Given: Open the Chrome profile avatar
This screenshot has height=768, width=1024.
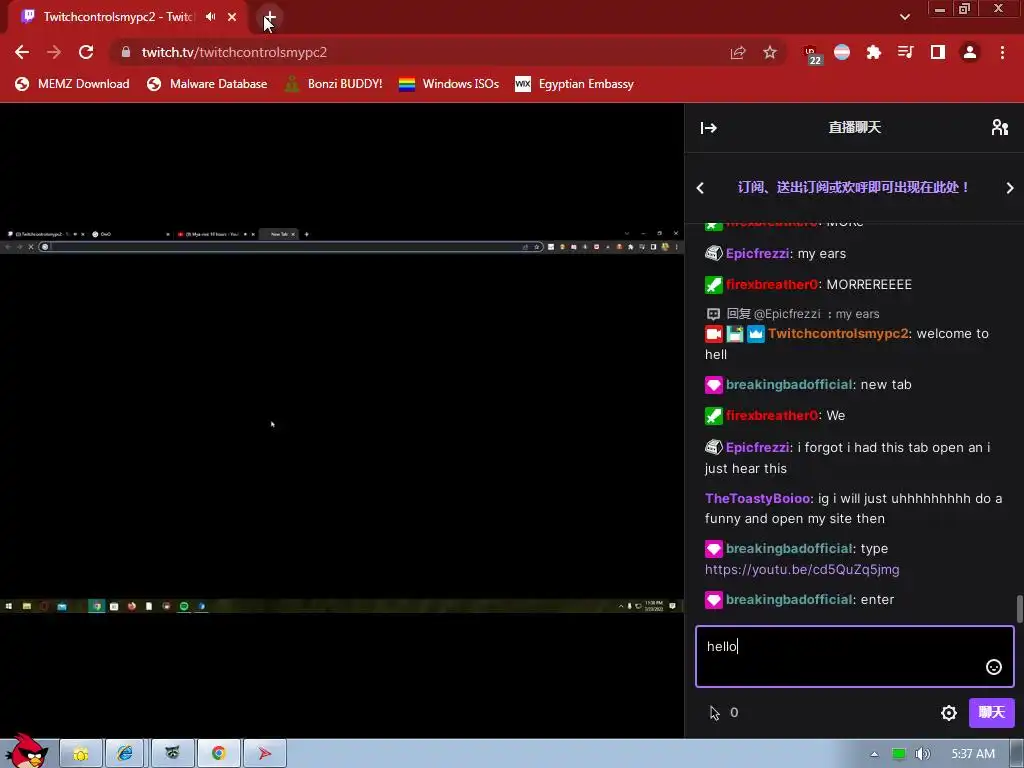Looking at the screenshot, I should tap(970, 52).
